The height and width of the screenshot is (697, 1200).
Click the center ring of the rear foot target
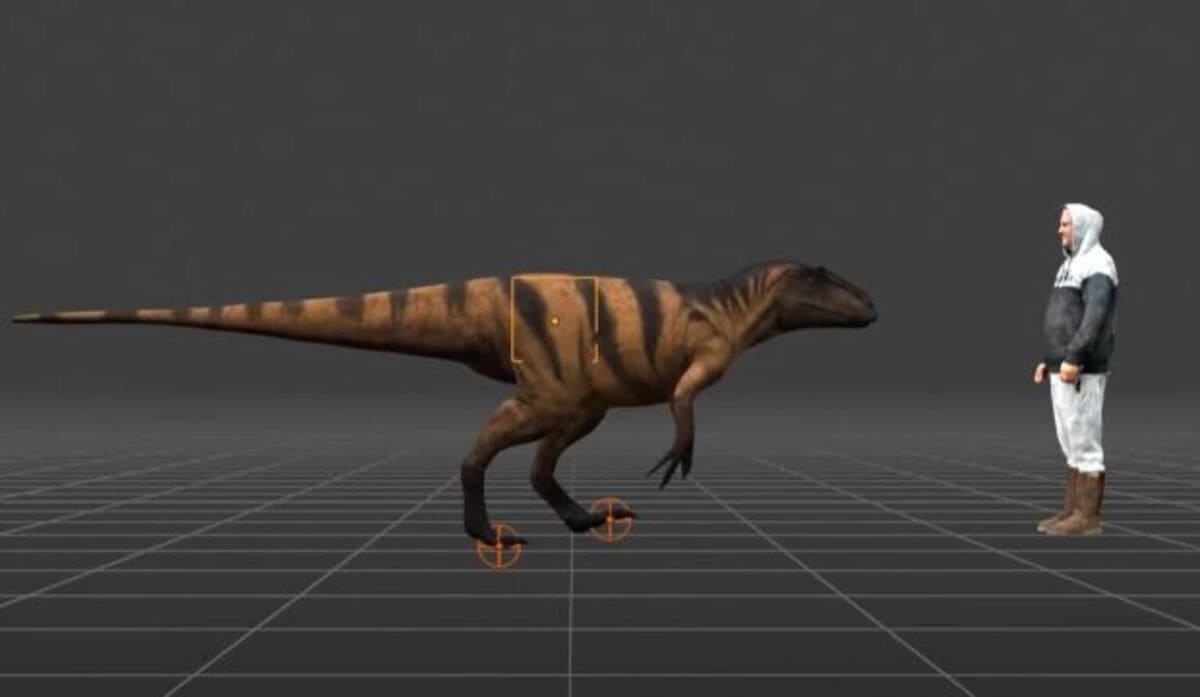click(x=497, y=546)
